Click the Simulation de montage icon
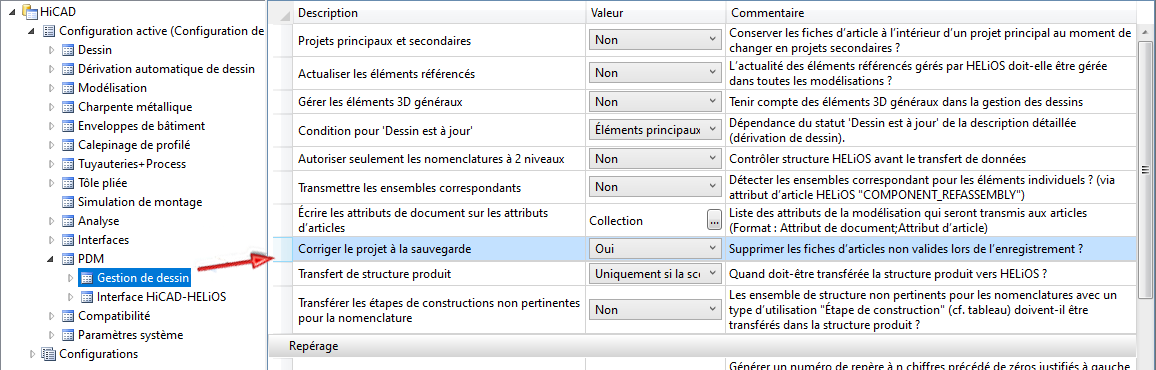1156x370 pixels. point(68,202)
